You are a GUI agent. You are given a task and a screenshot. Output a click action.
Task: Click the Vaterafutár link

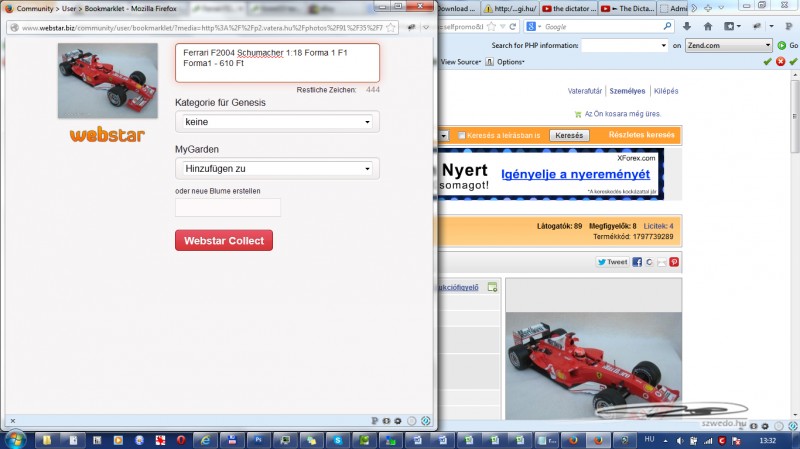[585, 91]
